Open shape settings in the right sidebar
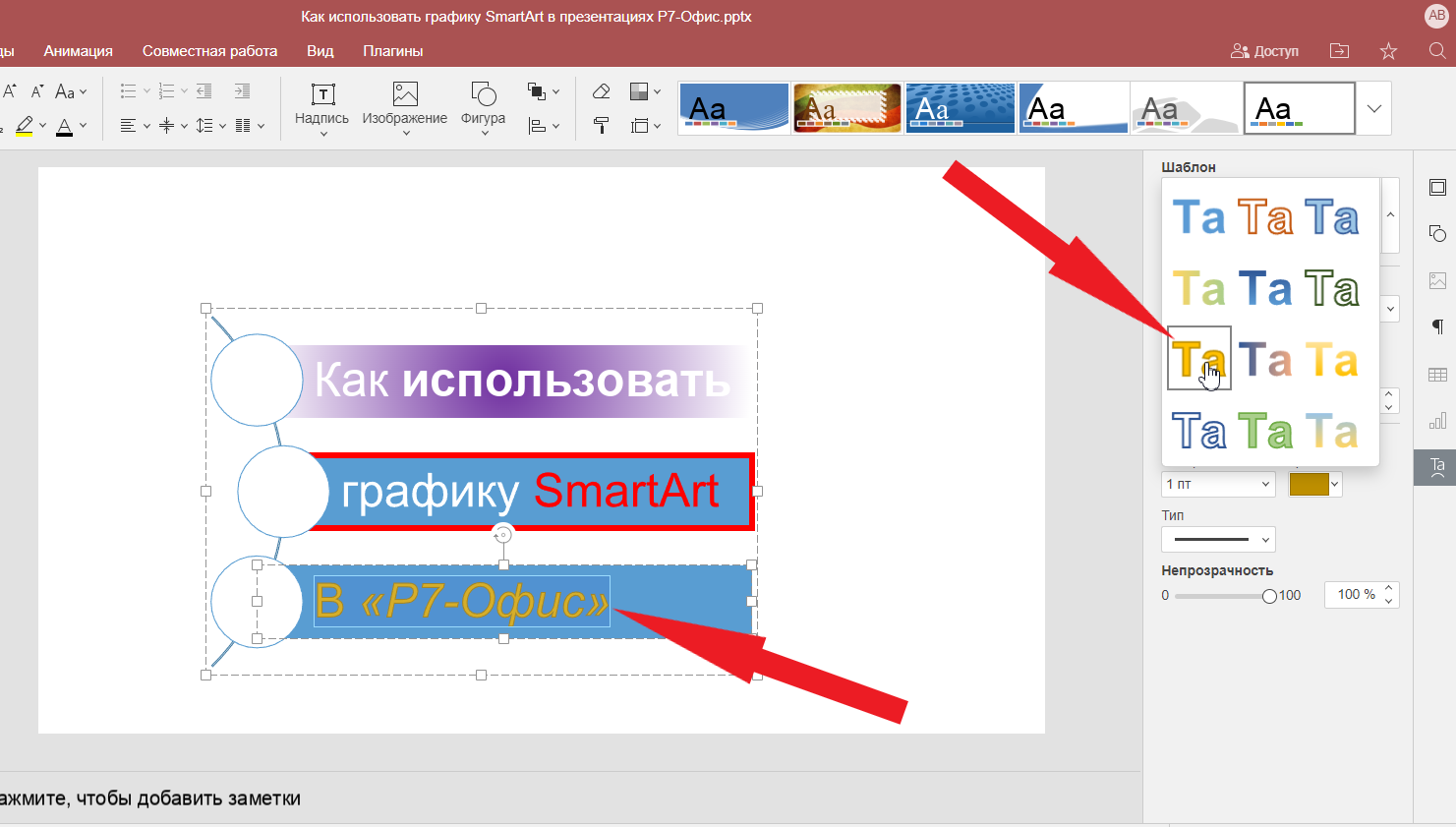The width and height of the screenshot is (1456, 827). click(1437, 233)
